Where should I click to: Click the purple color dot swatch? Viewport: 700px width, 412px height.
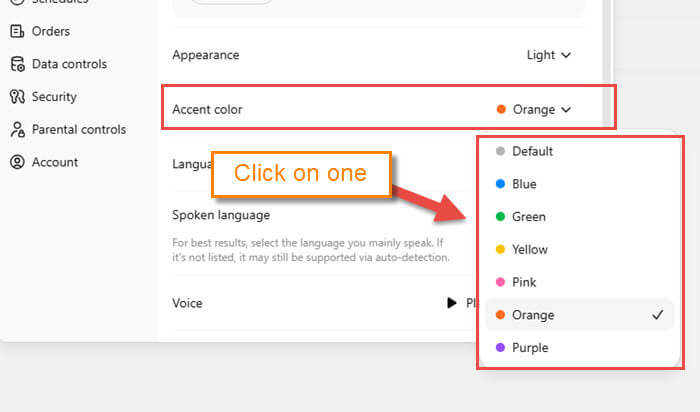point(499,348)
